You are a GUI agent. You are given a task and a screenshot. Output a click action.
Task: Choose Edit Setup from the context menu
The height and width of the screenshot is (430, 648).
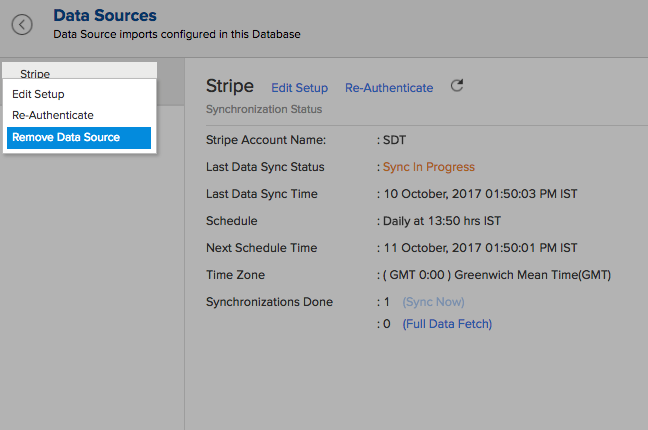coord(38,94)
